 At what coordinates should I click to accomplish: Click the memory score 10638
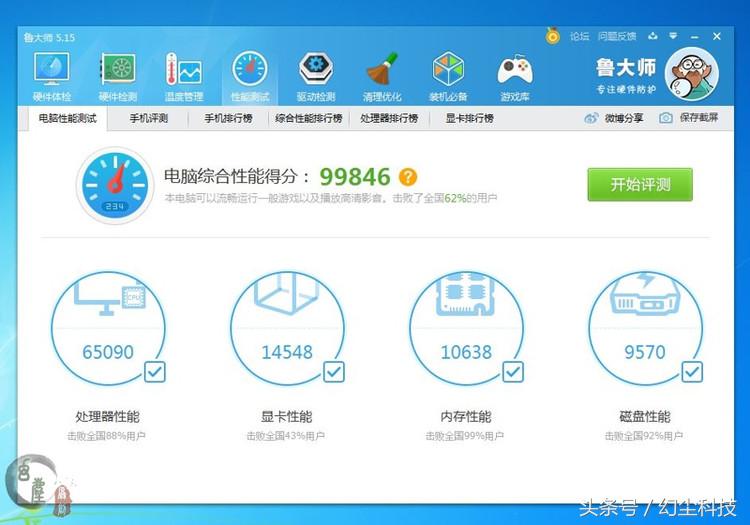(x=466, y=352)
